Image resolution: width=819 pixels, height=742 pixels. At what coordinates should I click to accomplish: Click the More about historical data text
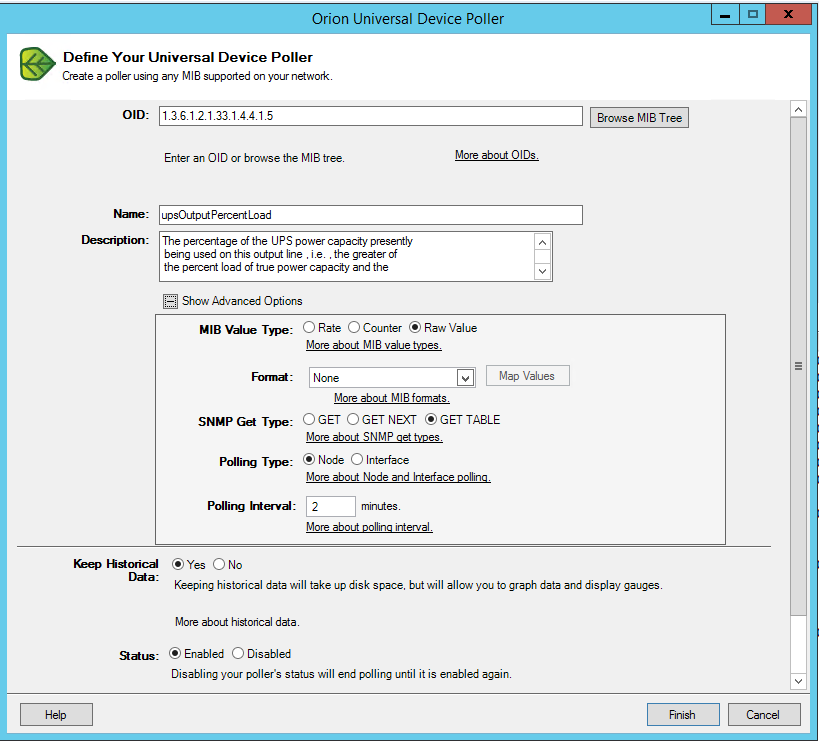point(237,622)
